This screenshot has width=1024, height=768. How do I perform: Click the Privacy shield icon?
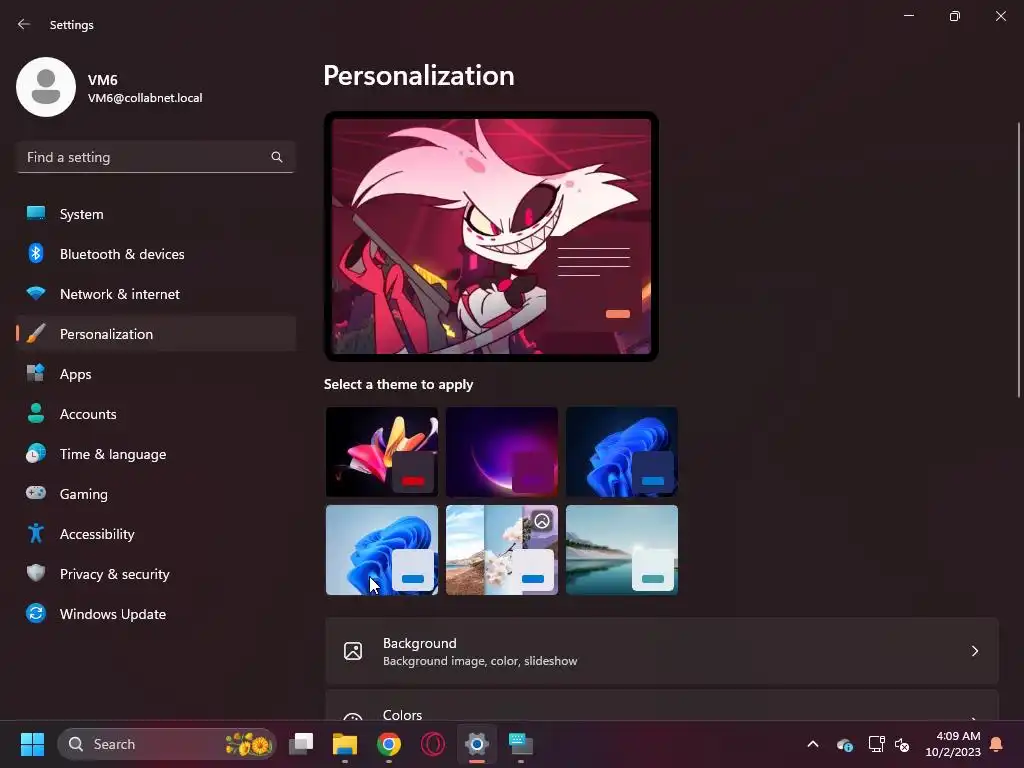click(36, 573)
